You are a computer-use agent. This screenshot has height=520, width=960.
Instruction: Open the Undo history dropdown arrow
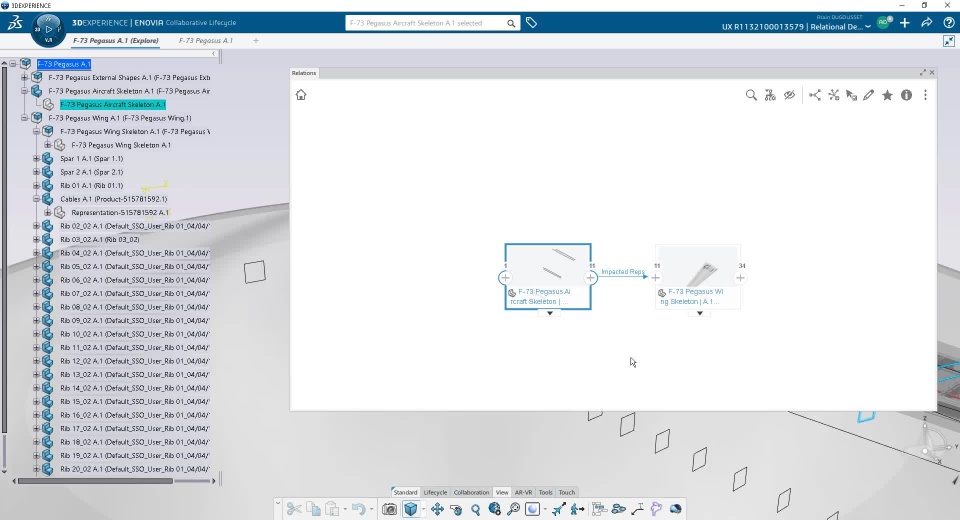371,510
